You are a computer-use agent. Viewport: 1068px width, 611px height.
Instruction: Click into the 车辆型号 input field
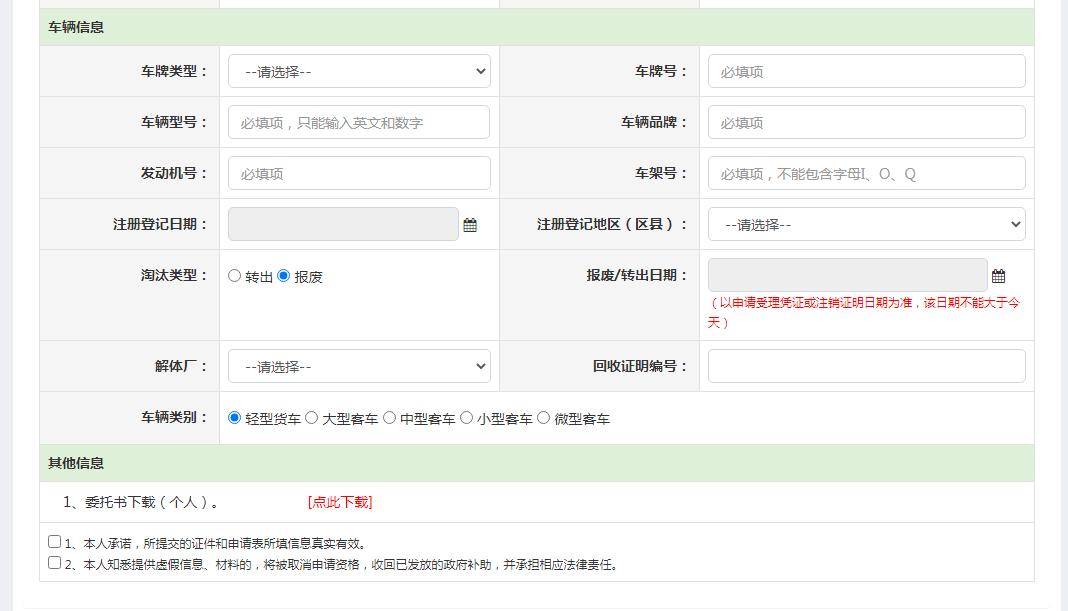point(359,121)
